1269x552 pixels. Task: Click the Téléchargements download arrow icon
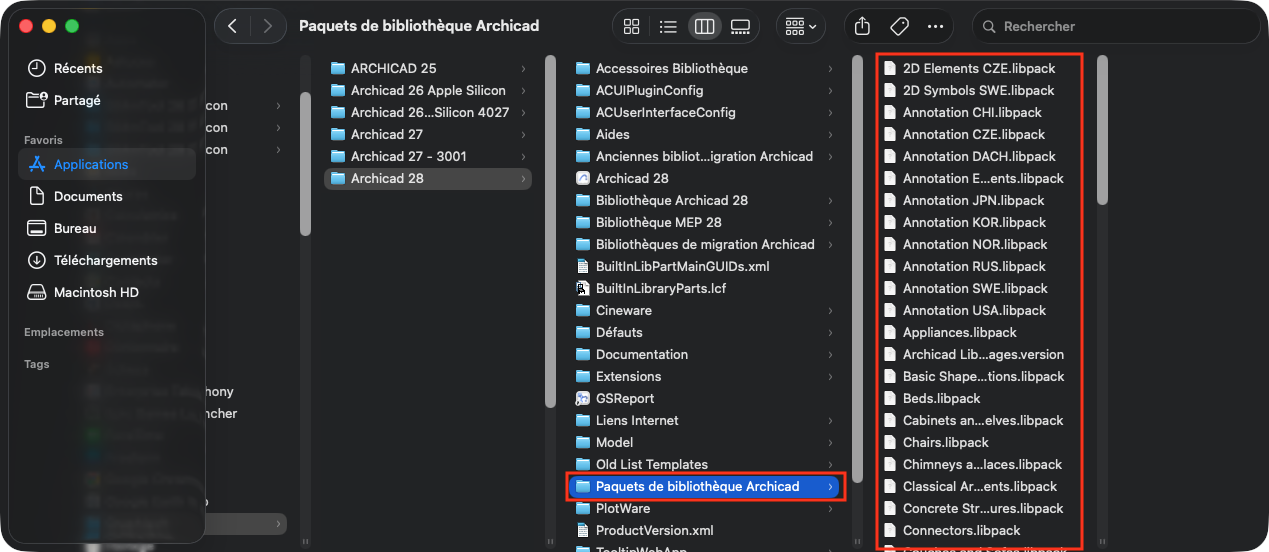(37, 260)
